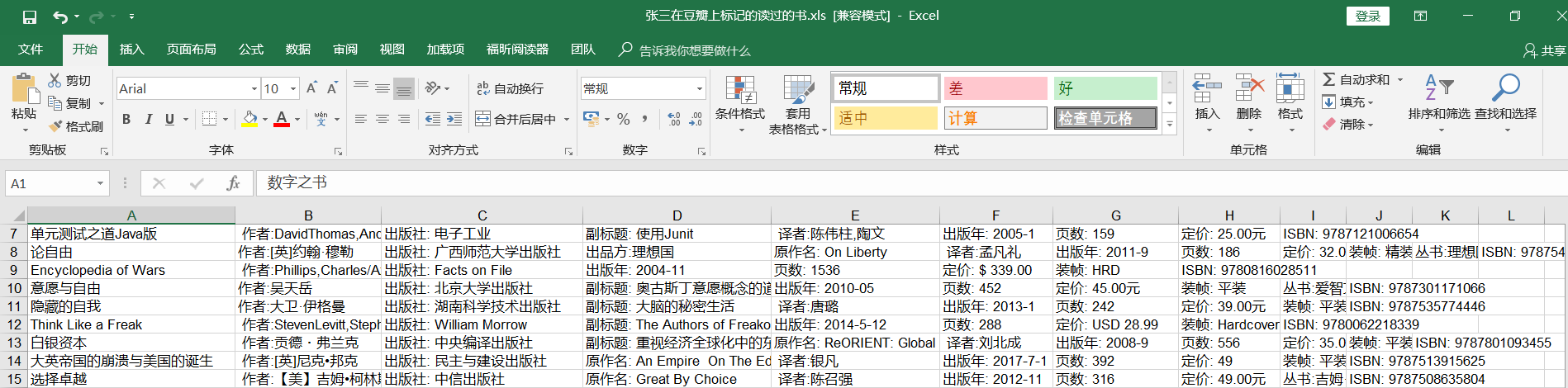Open Conditional Formatting menu
Screen dimensions: 1568x388
pyautogui.click(x=740, y=103)
